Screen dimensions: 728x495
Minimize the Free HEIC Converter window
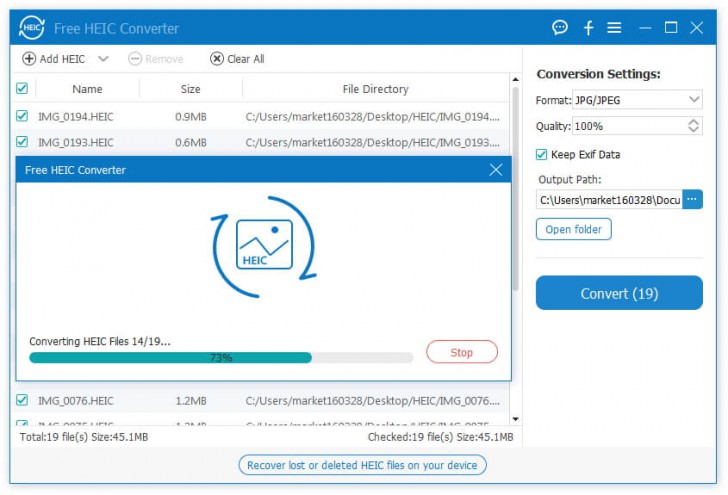tap(644, 28)
